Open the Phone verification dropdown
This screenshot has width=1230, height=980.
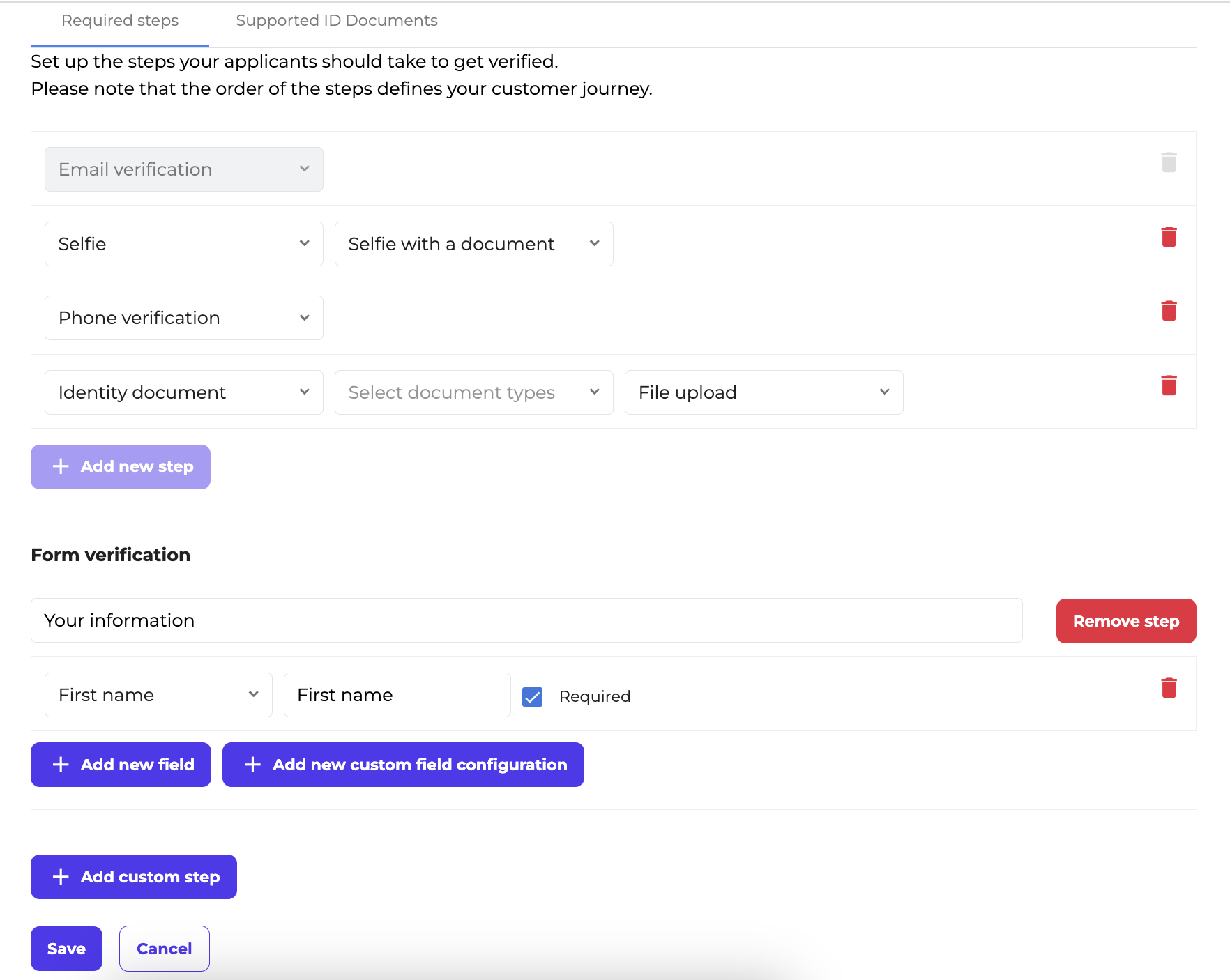point(183,318)
